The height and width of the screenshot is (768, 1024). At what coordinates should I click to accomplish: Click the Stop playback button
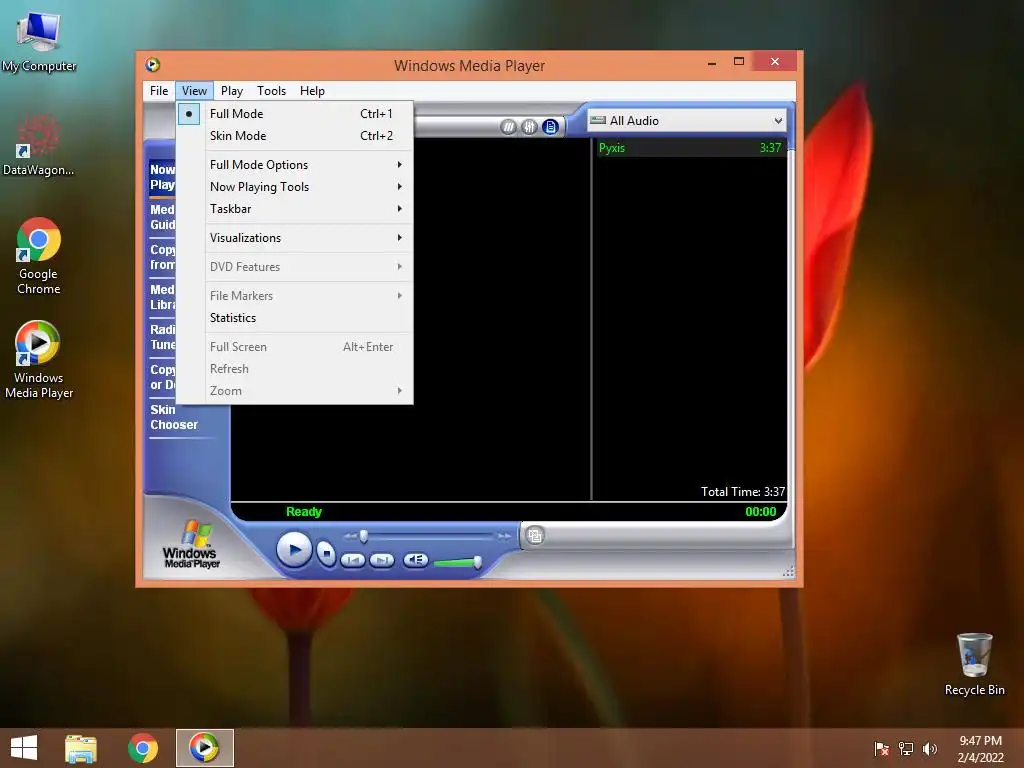tap(326, 554)
